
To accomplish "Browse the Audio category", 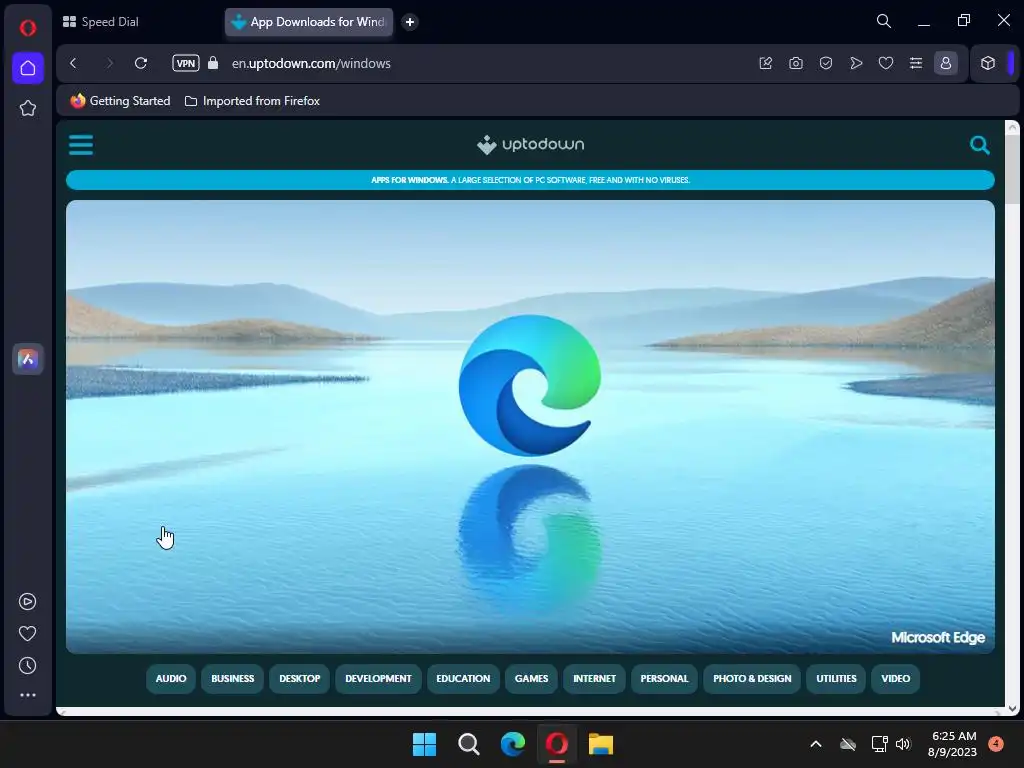I will [171, 679].
